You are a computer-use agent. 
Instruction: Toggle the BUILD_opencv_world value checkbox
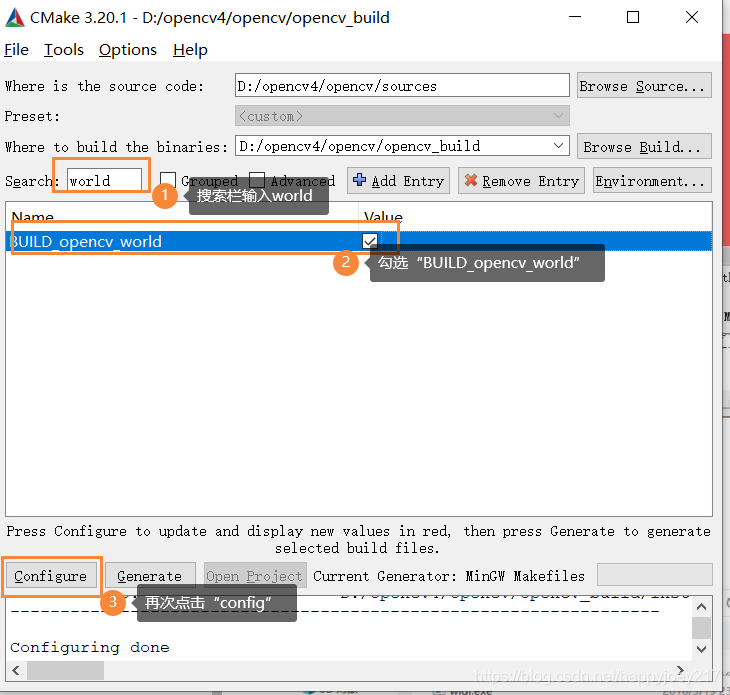(370, 241)
